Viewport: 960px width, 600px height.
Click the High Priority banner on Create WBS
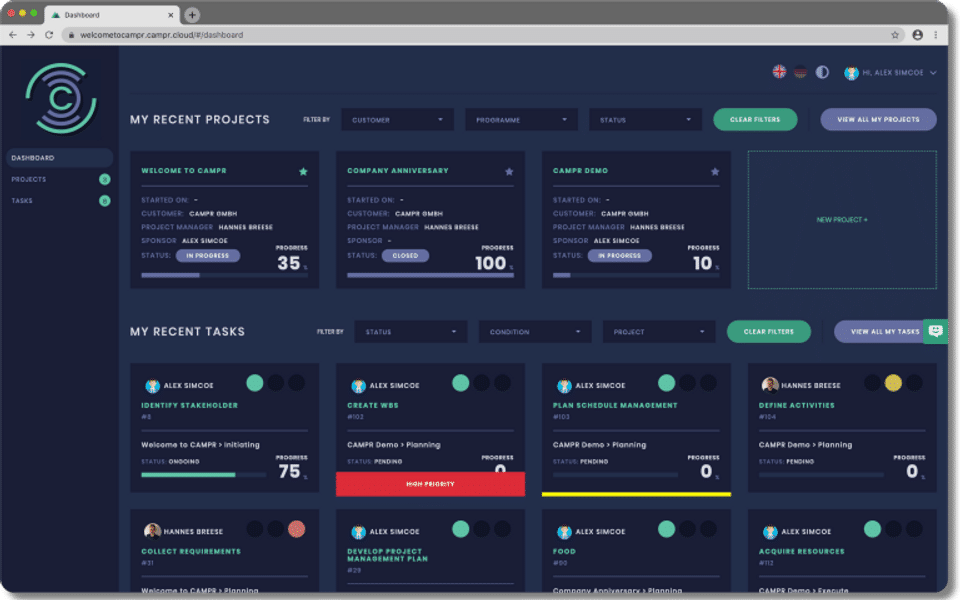pyautogui.click(x=430, y=484)
